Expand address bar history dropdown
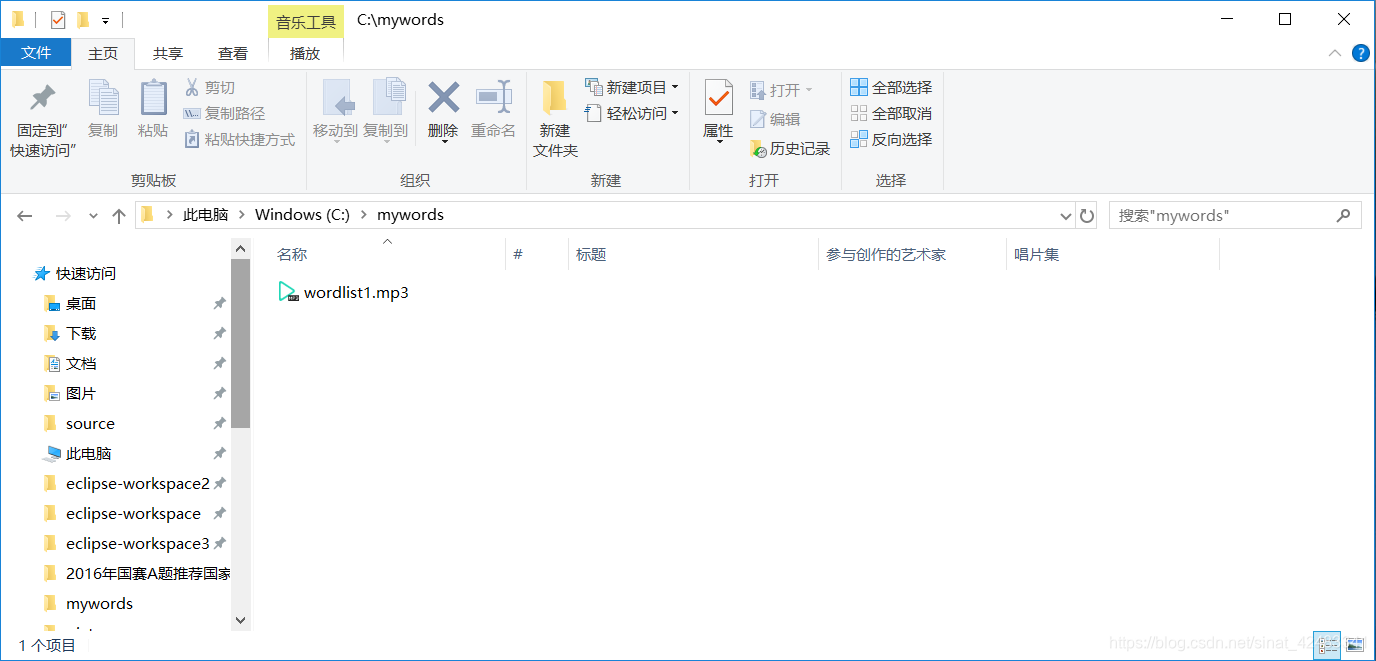This screenshot has height=661, width=1376. click(x=1065, y=215)
